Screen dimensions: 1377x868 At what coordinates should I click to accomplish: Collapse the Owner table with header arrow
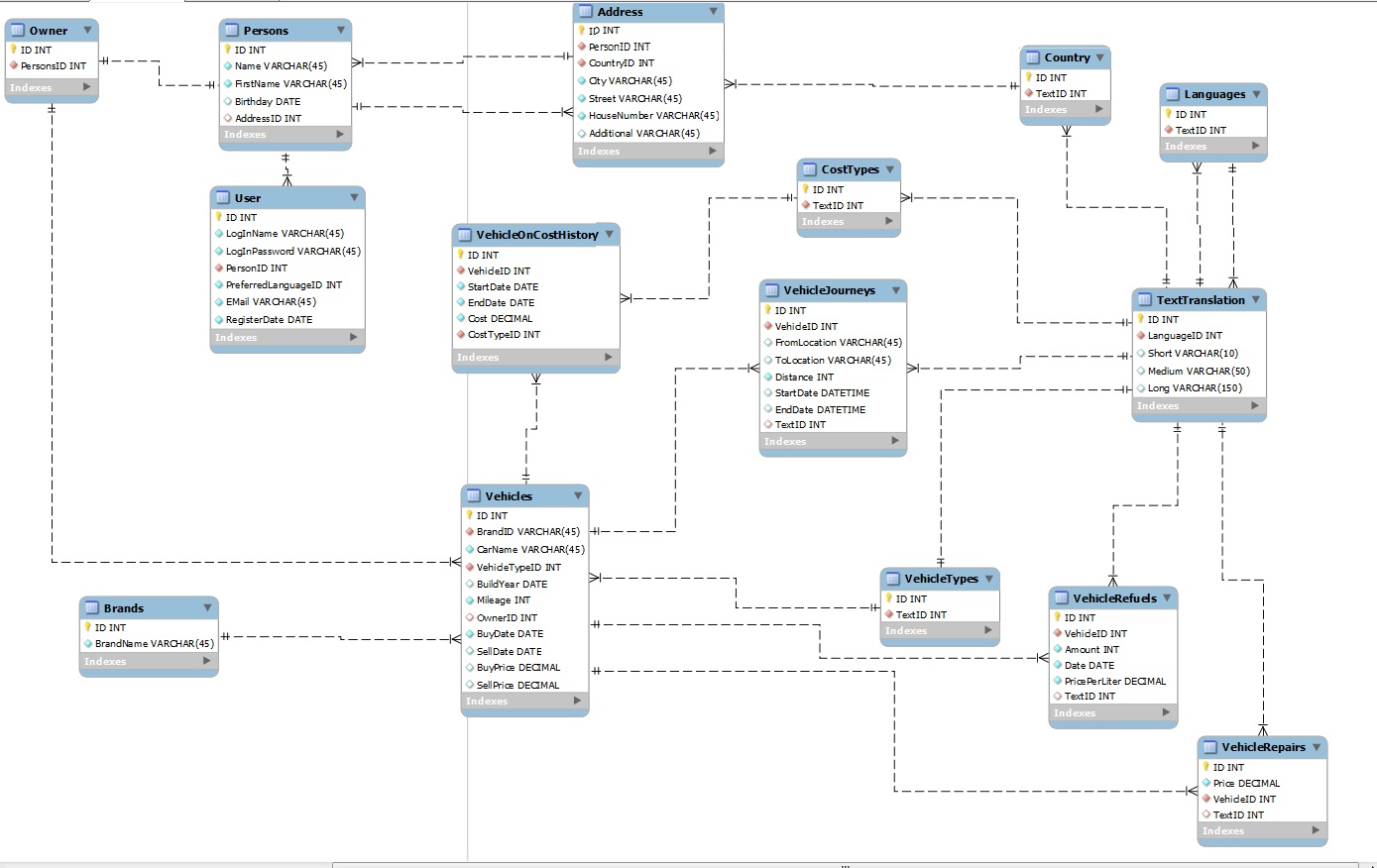pos(87,30)
